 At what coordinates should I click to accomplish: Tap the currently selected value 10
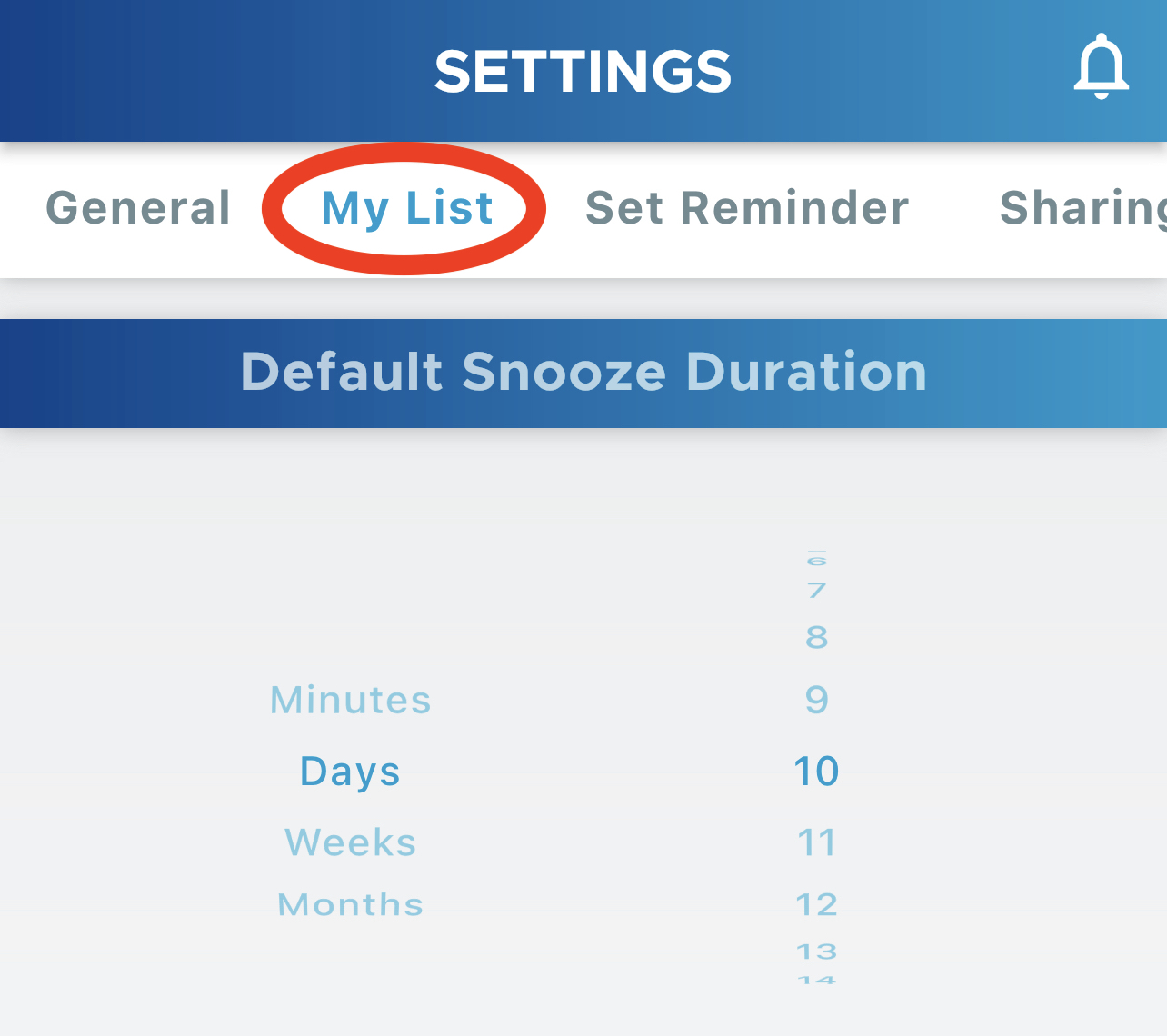(816, 771)
